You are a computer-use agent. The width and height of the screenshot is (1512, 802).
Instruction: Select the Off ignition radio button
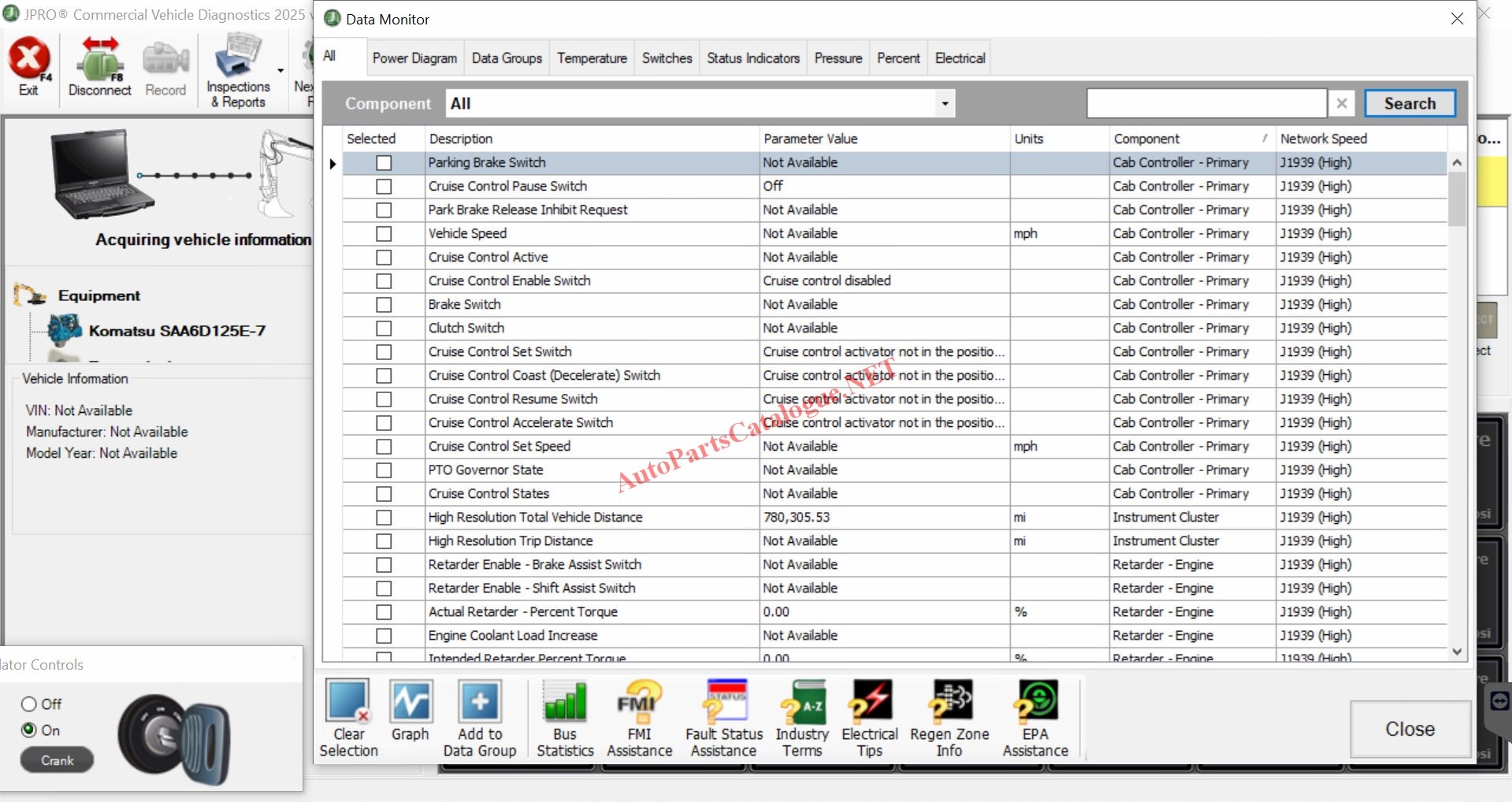(29, 704)
